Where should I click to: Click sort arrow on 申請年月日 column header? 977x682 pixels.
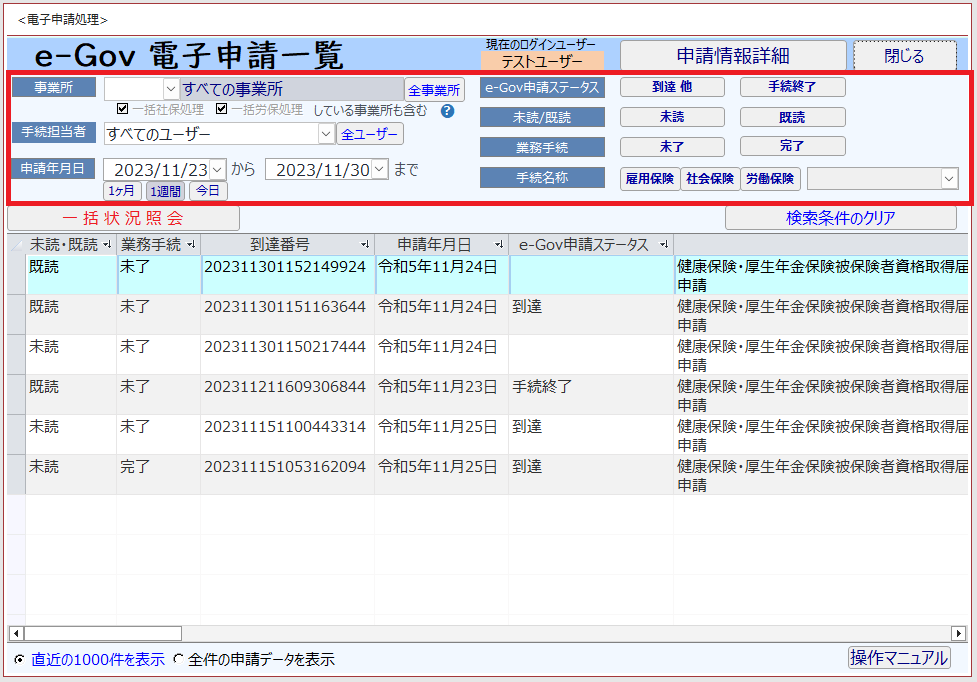pyautogui.click(x=498, y=245)
